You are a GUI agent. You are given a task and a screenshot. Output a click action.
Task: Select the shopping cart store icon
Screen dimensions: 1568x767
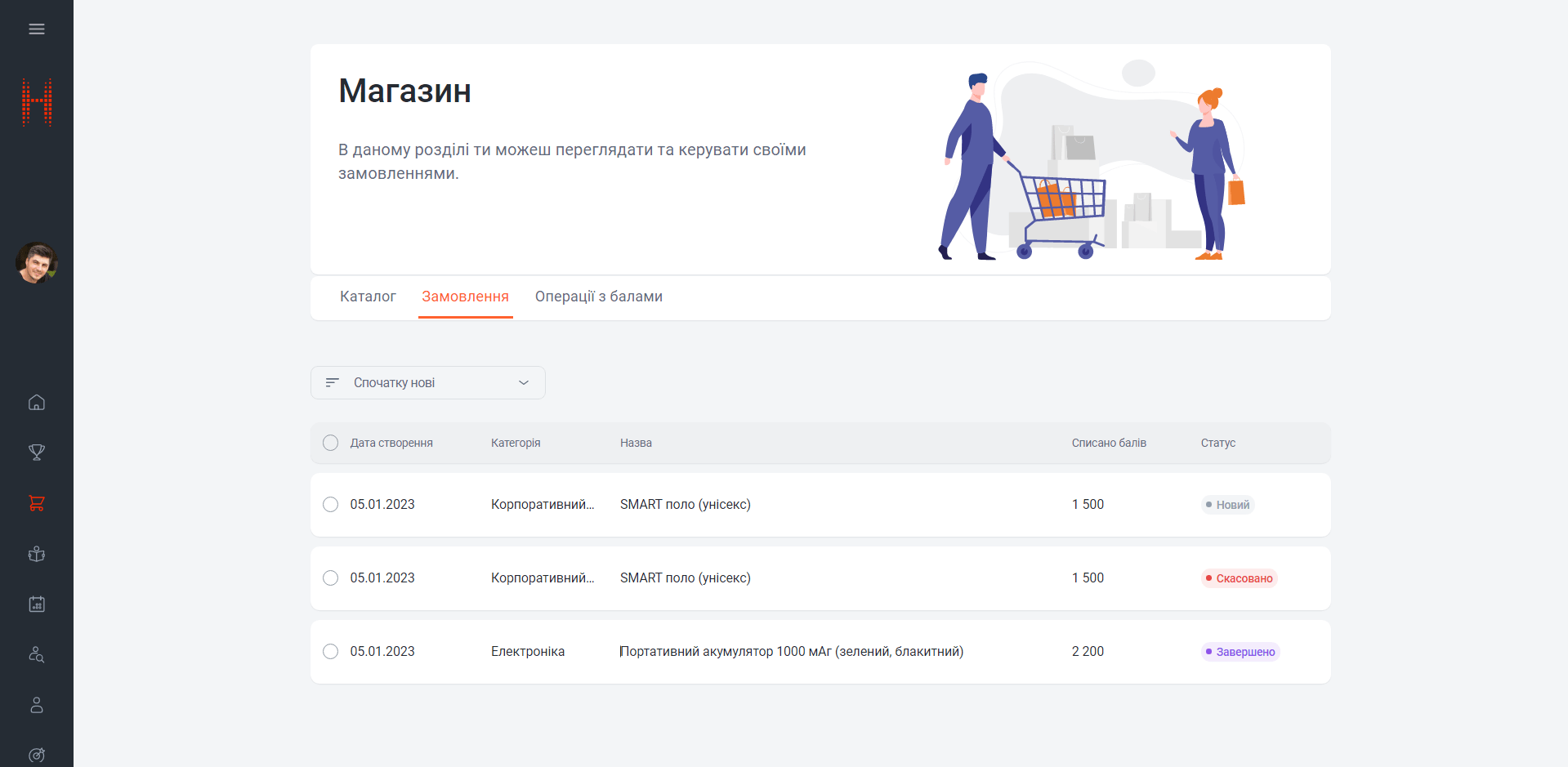(x=37, y=503)
